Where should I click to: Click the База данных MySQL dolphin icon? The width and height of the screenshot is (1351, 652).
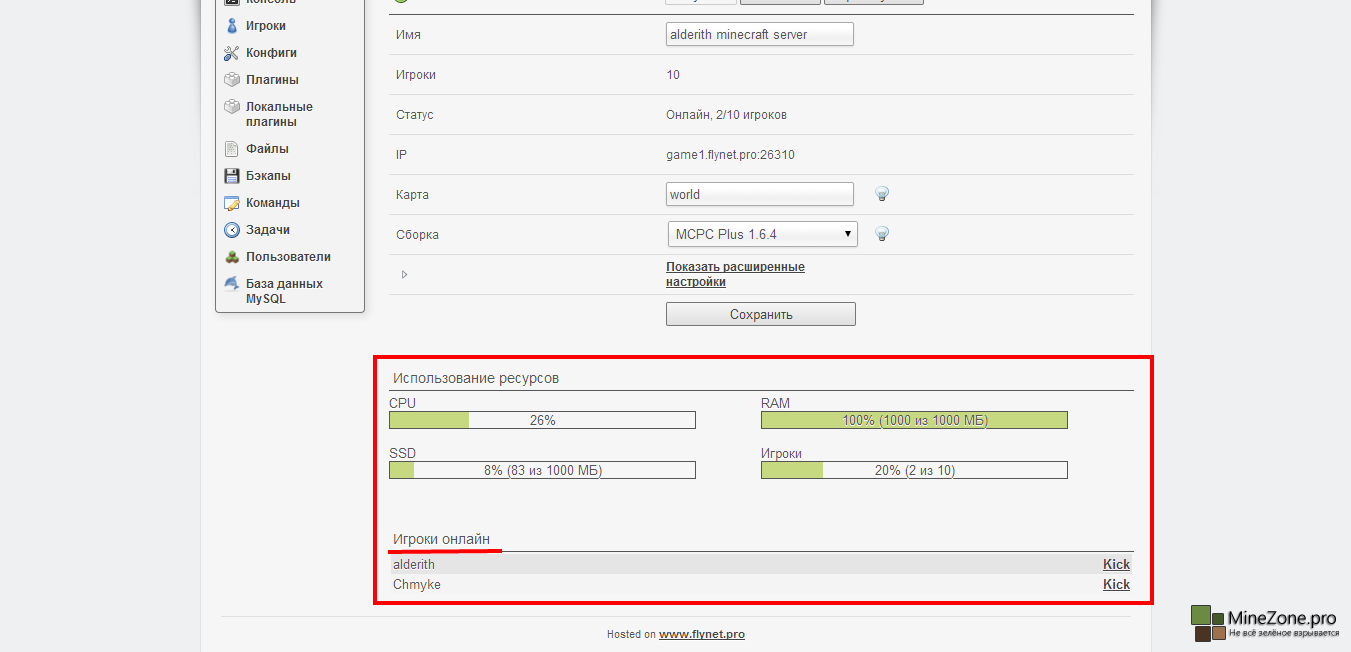point(231,284)
